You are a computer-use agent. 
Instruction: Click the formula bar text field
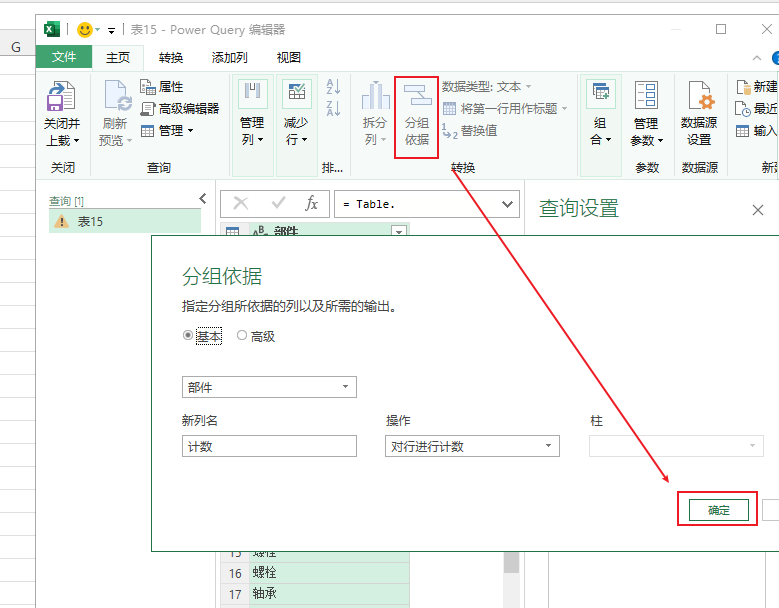[420, 204]
